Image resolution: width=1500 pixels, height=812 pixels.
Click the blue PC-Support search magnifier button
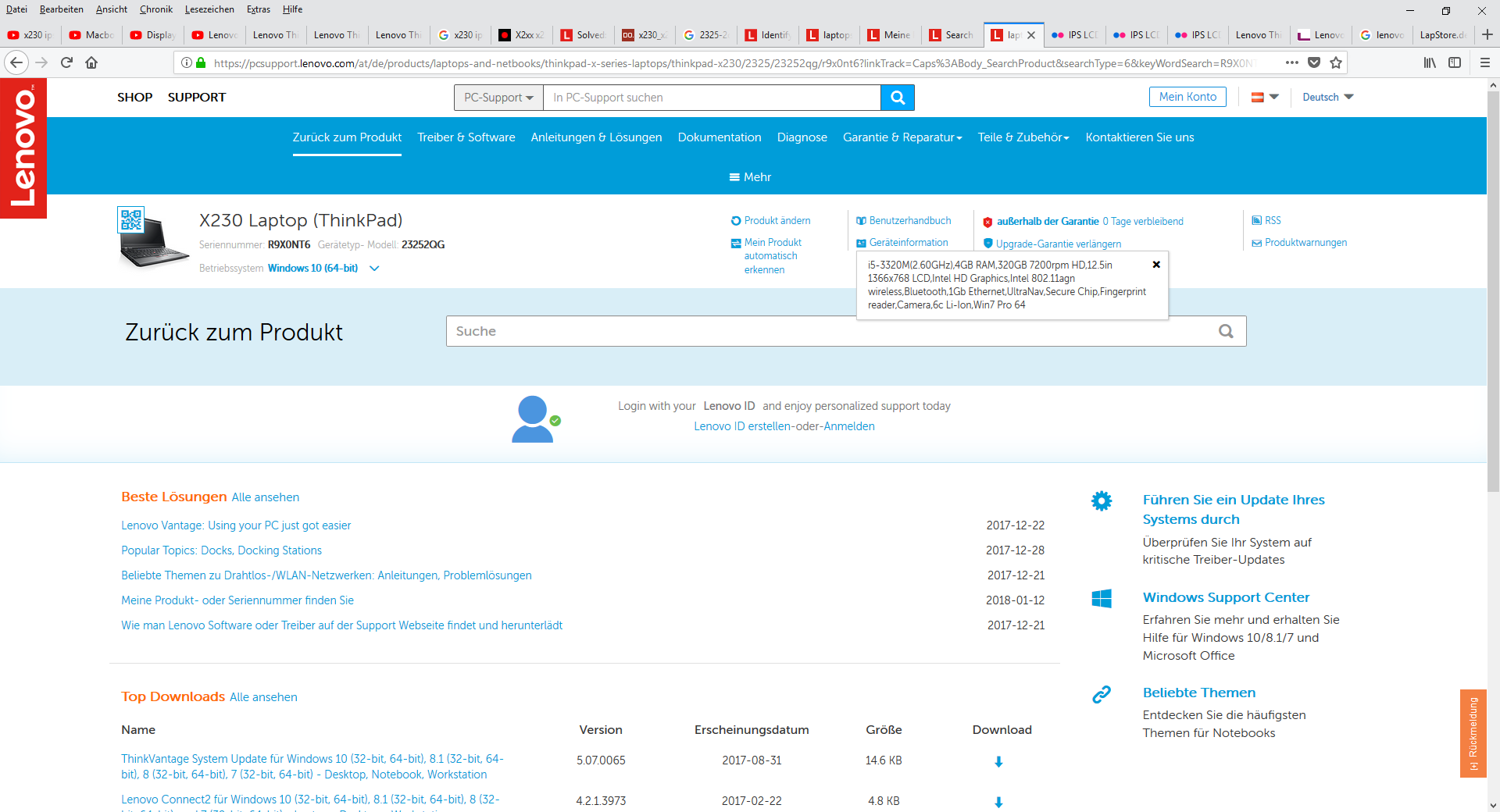point(898,98)
